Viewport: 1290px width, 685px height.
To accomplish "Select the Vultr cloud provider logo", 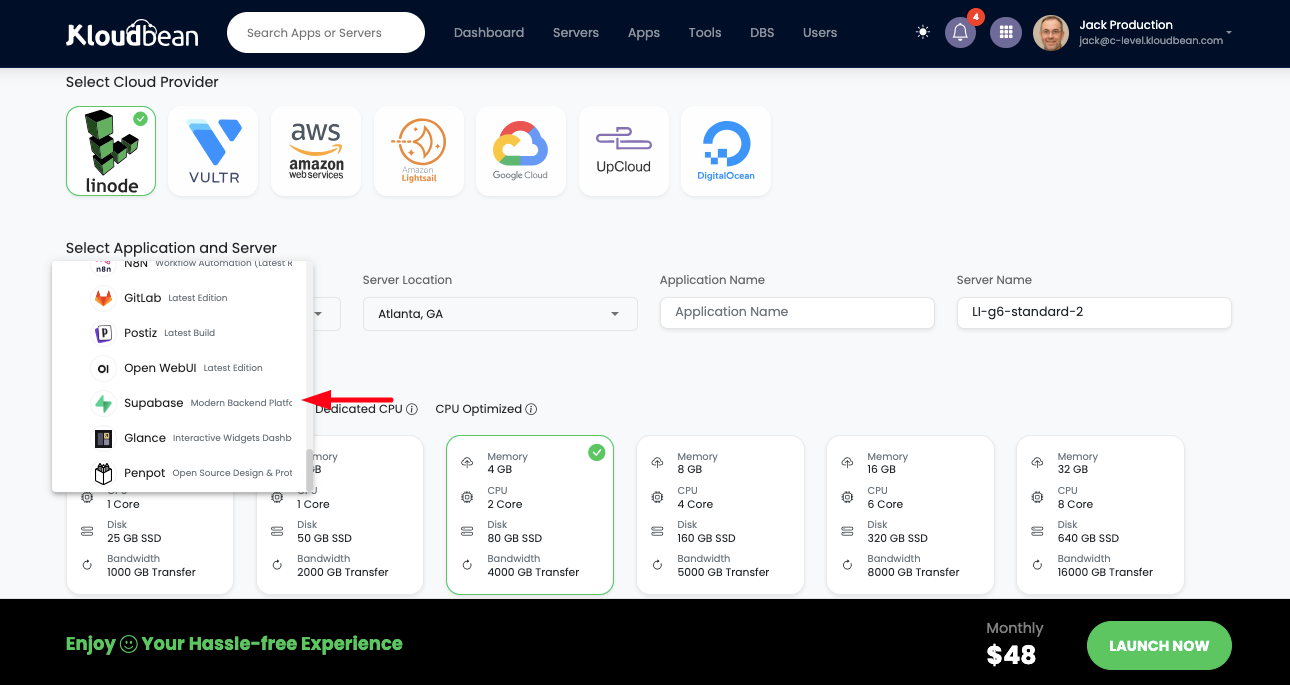I will [214, 151].
